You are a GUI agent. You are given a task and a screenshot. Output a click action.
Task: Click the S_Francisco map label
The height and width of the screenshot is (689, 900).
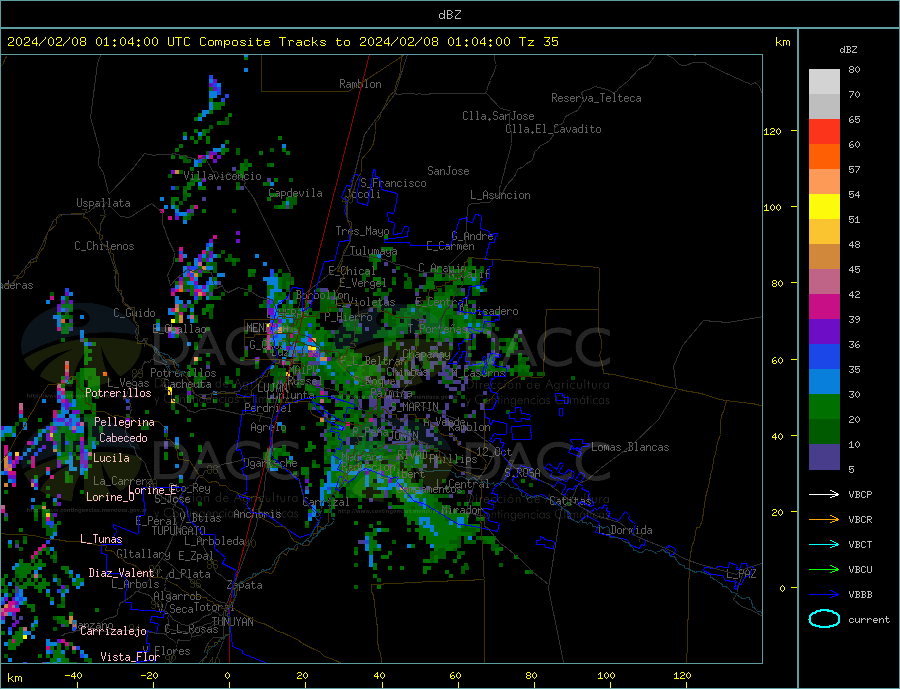[x=393, y=183]
